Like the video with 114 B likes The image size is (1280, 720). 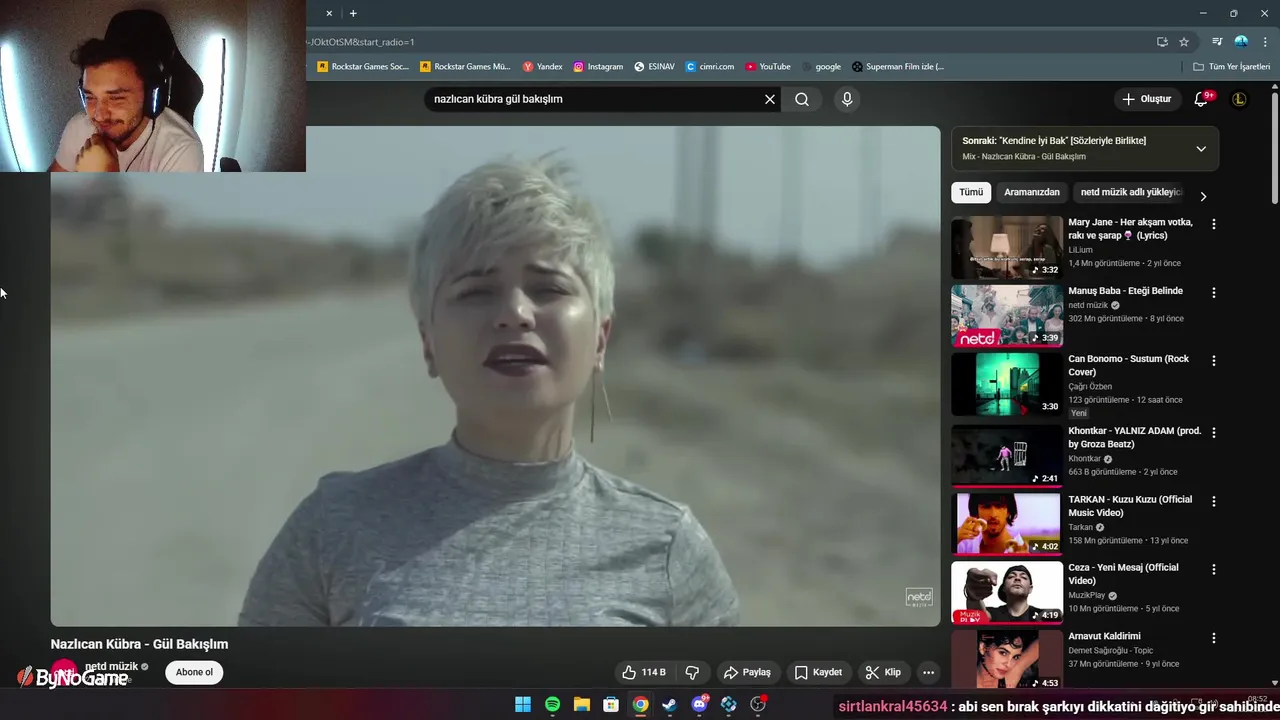643,672
